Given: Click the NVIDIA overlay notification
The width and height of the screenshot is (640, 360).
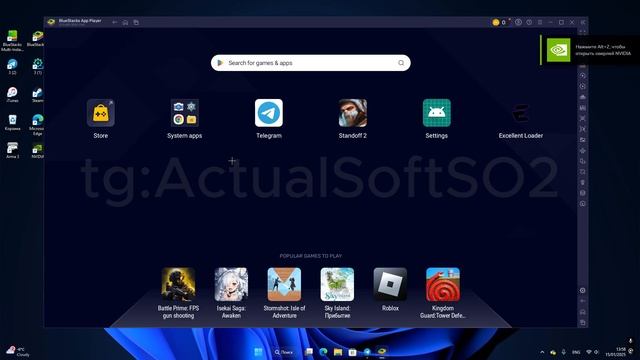Looking at the screenshot, I should pos(590,50).
